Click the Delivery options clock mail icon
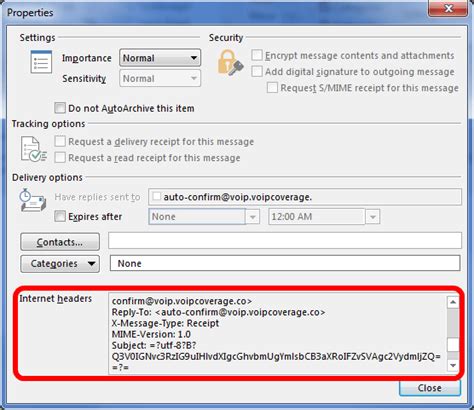 coord(32,200)
